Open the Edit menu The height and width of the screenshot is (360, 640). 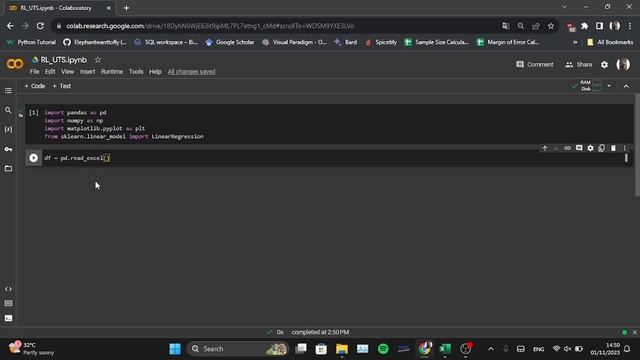click(50, 71)
